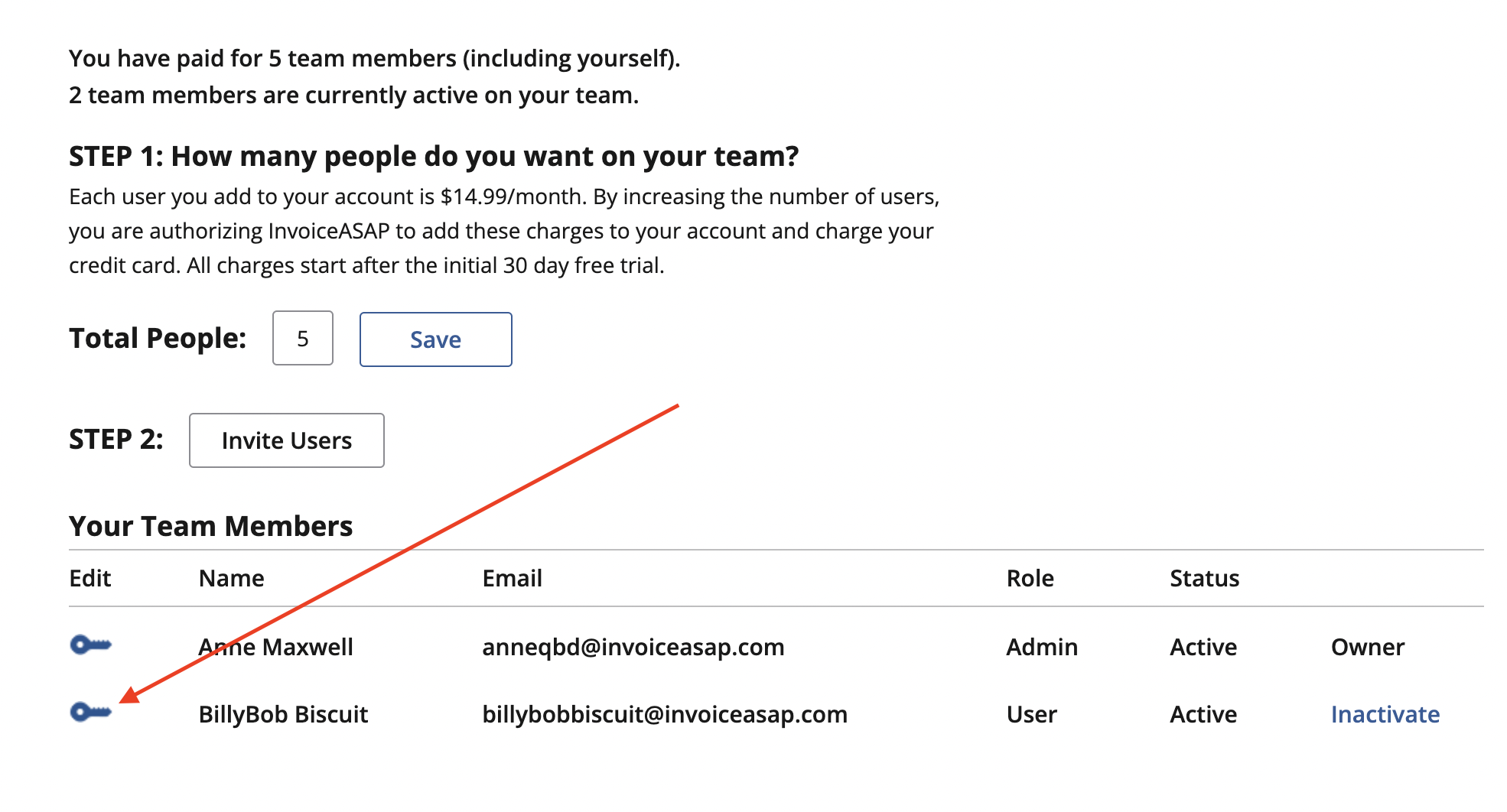Click the Email column header

[x=512, y=579]
